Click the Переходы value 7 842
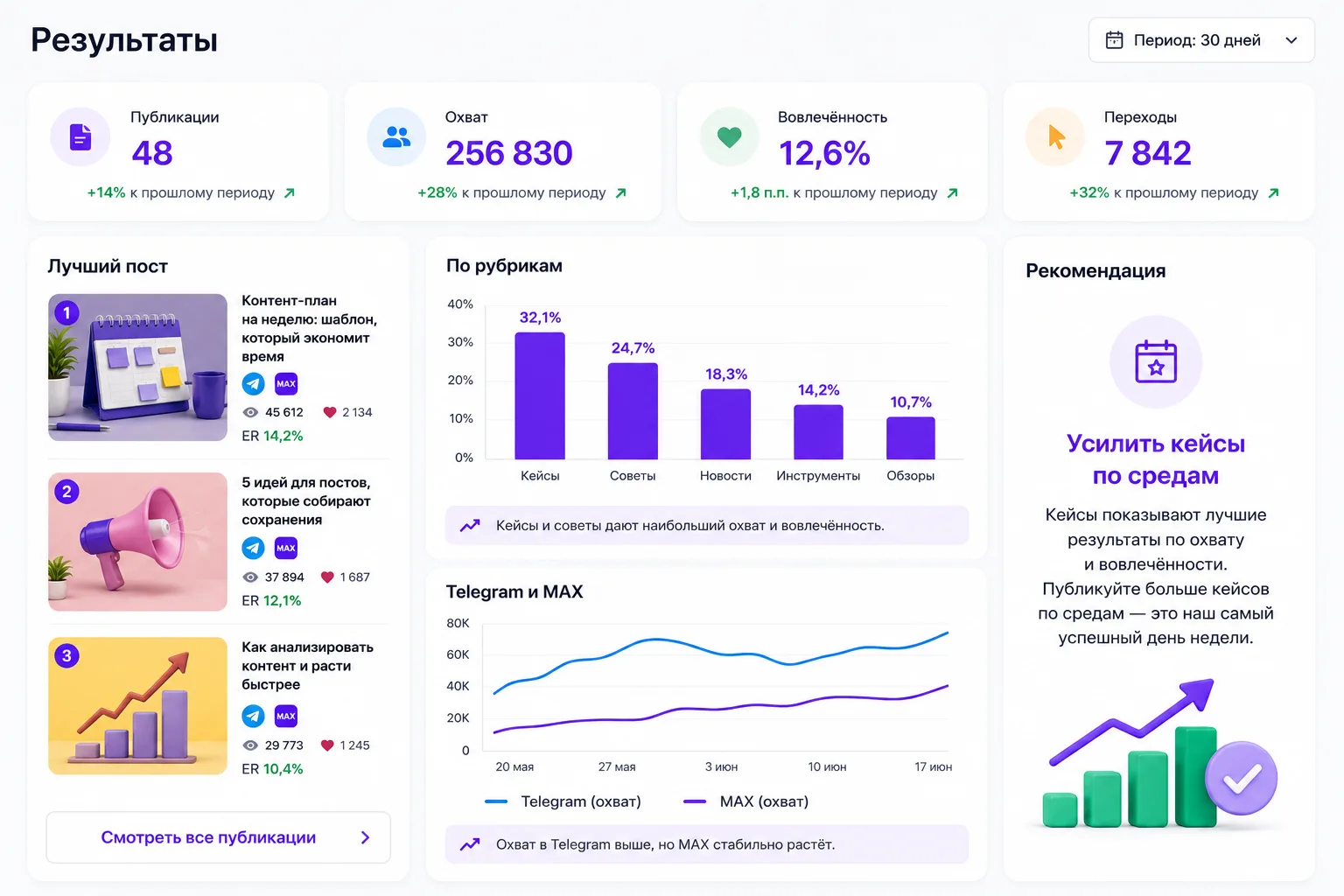1344x896 pixels. [1148, 153]
